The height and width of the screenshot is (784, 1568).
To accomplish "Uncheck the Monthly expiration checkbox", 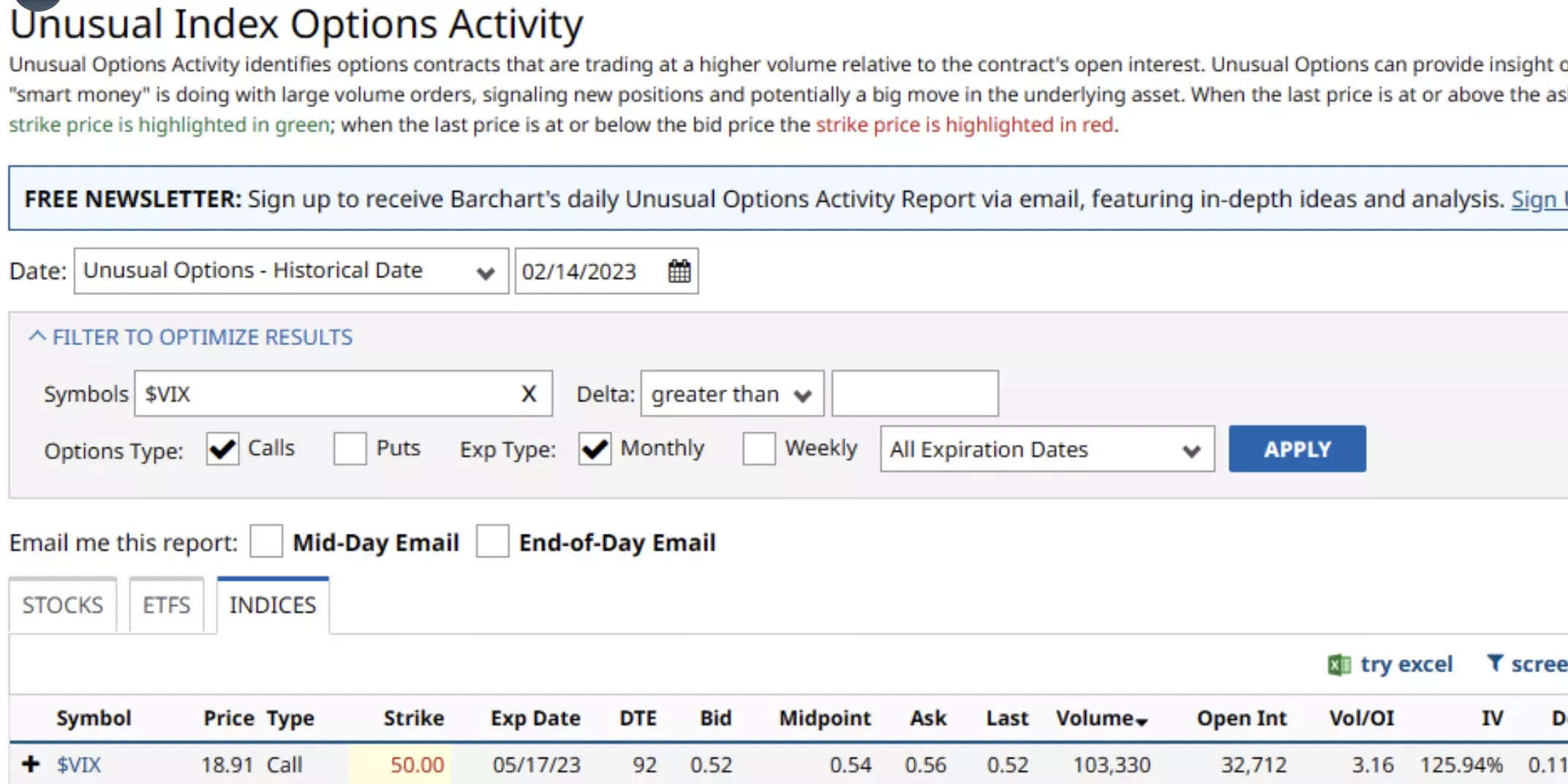I will coord(595,448).
